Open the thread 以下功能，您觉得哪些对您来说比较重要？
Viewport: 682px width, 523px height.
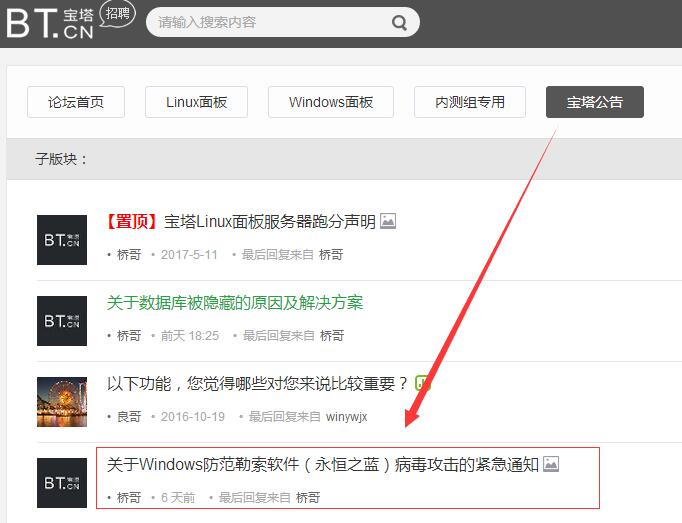pyautogui.click(x=257, y=384)
